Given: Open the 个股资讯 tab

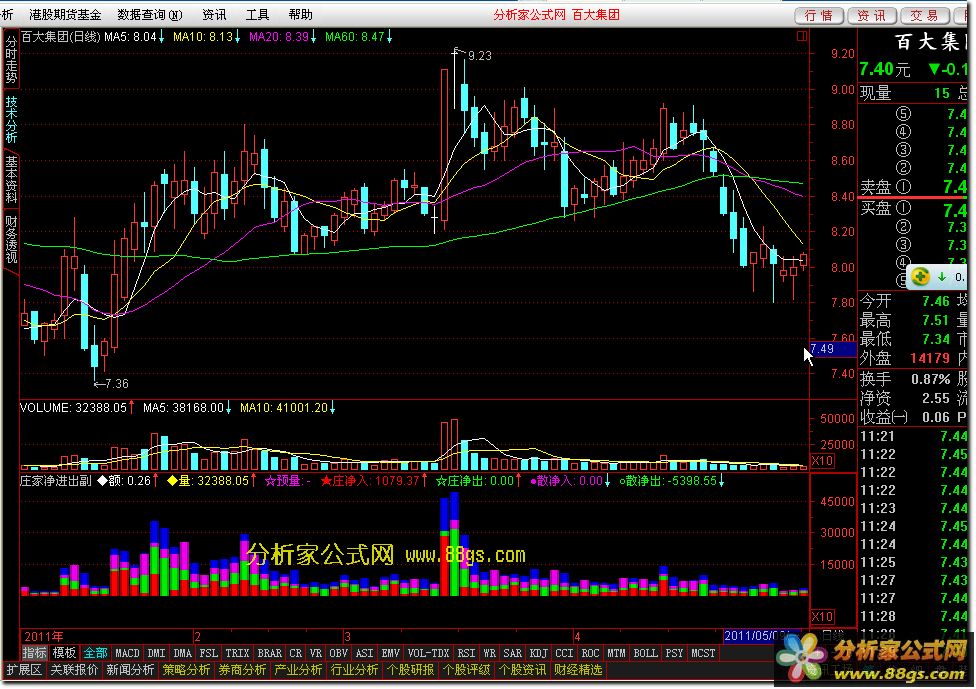Looking at the screenshot, I should click(x=522, y=670).
